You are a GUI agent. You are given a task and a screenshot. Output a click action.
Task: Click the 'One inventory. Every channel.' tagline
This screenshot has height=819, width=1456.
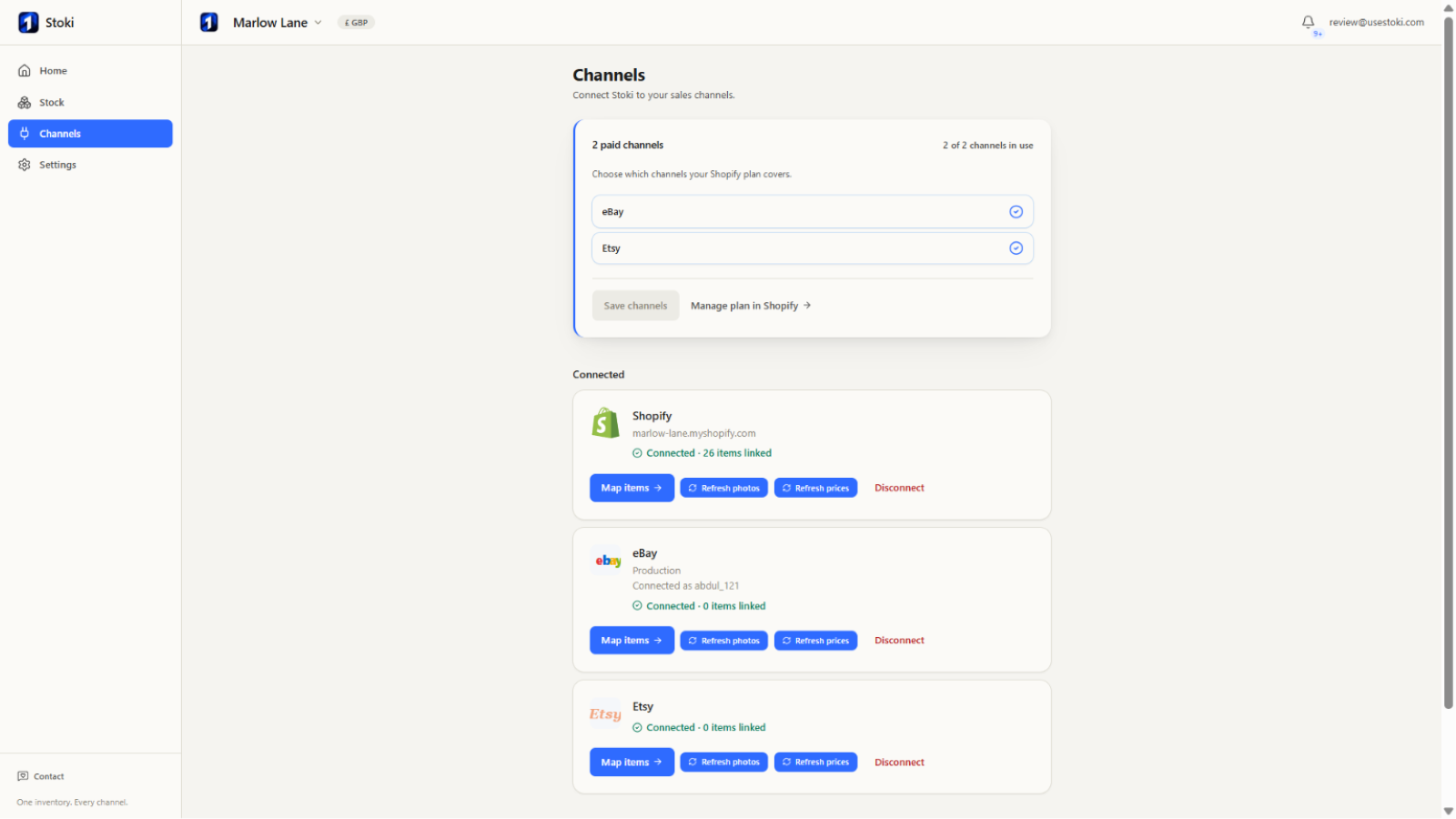point(72,803)
